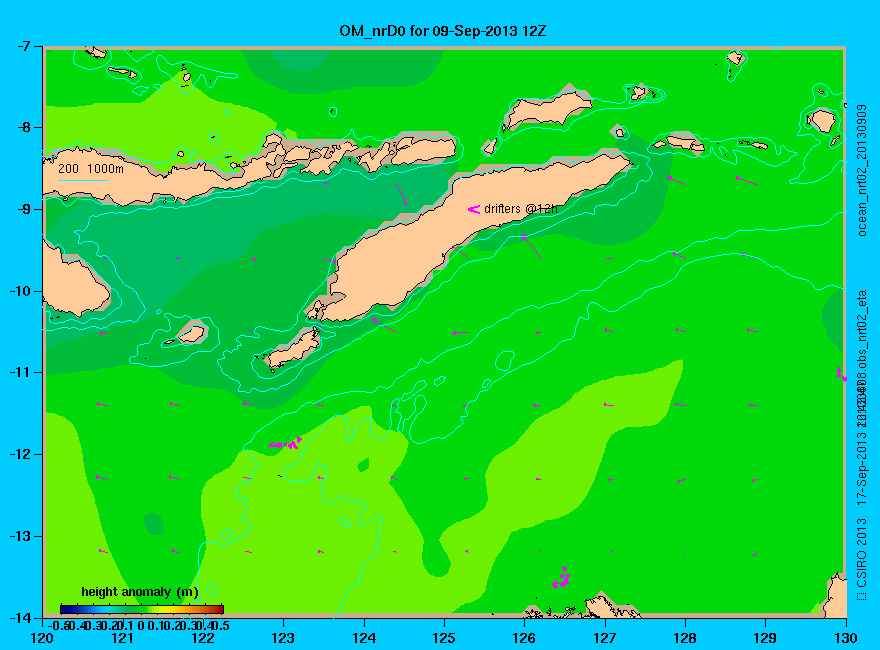Click the longitude axis label "122"
Viewport: 880px width, 650px height.
[x=203, y=638]
